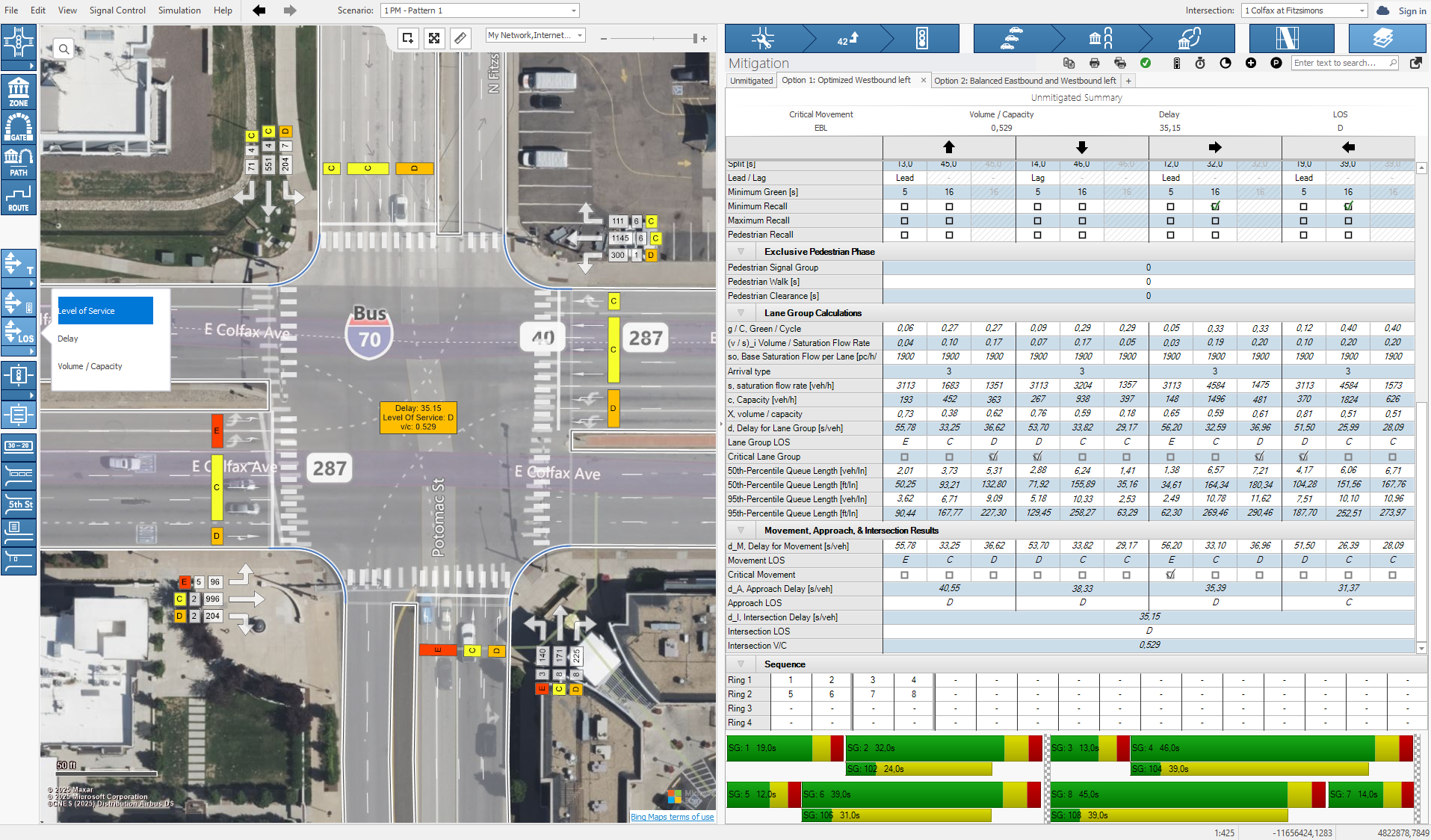This screenshot has width=1431, height=840.
Task: Switch to Option 2: Balanced Eastbound and Westbound left tab
Action: click(1024, 81)
